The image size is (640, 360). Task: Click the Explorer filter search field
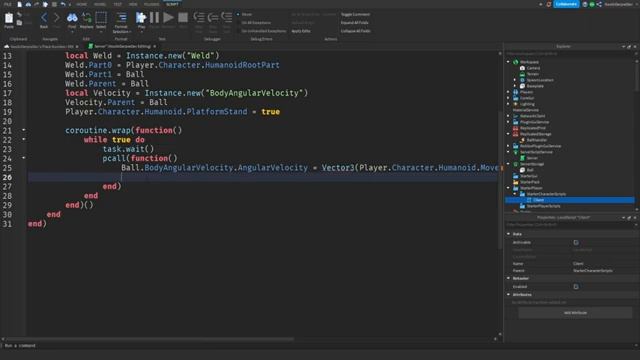point(569,53)
